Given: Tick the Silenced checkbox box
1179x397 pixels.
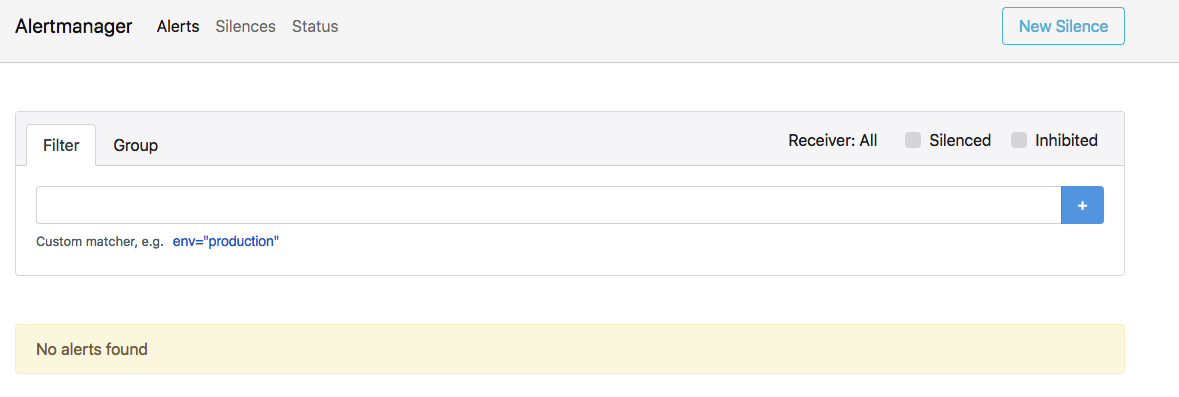Looking at the screenshot, I should 913,141.
